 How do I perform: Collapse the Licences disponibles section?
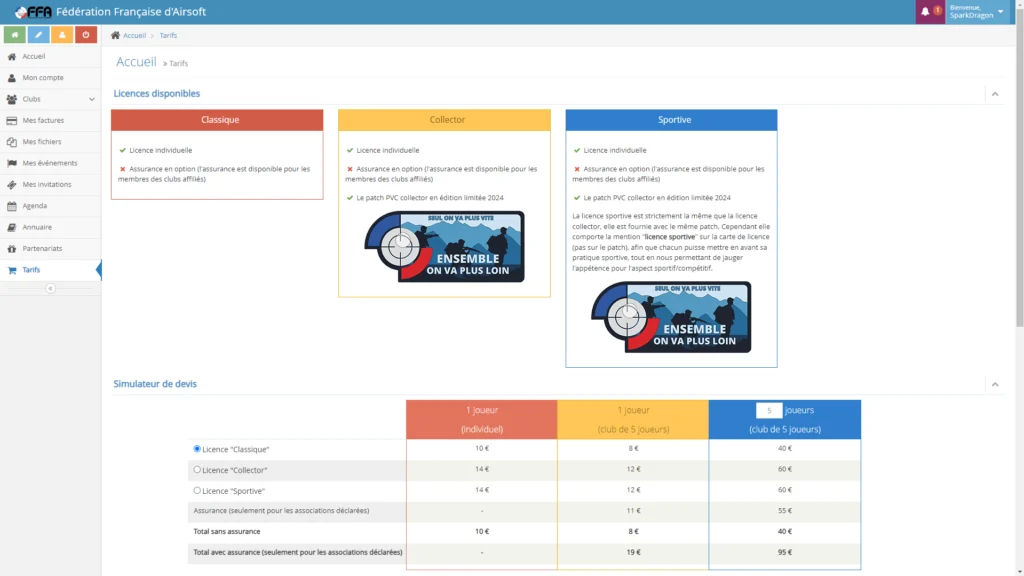pos(994,94)
